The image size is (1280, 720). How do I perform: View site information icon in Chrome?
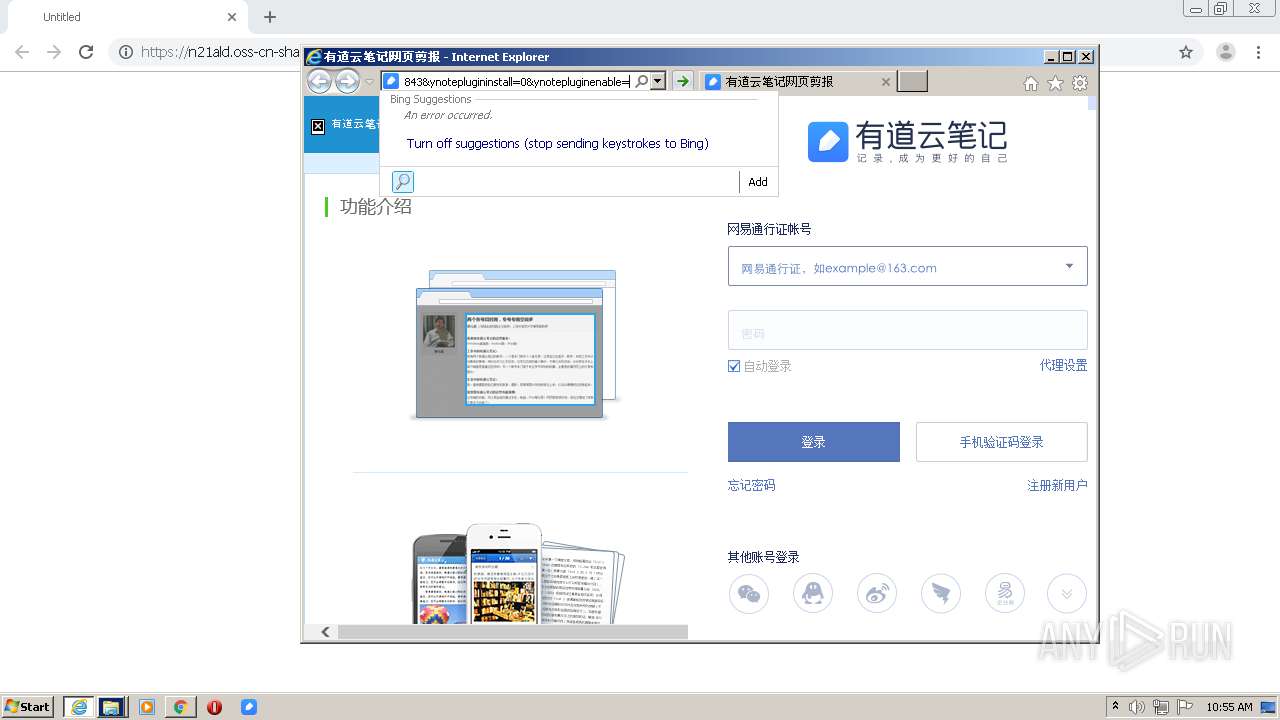point(126,52)
